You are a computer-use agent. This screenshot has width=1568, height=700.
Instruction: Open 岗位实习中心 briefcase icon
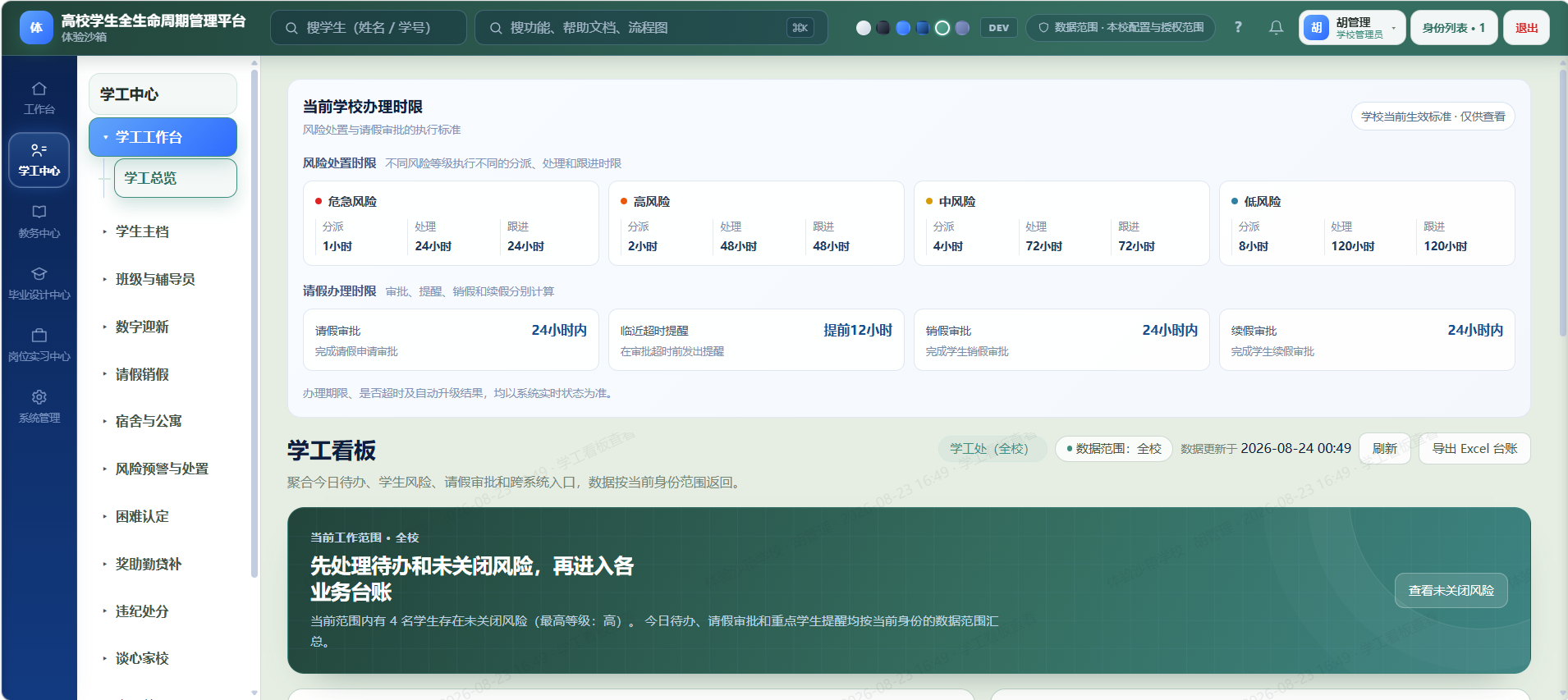pos(39,335)
